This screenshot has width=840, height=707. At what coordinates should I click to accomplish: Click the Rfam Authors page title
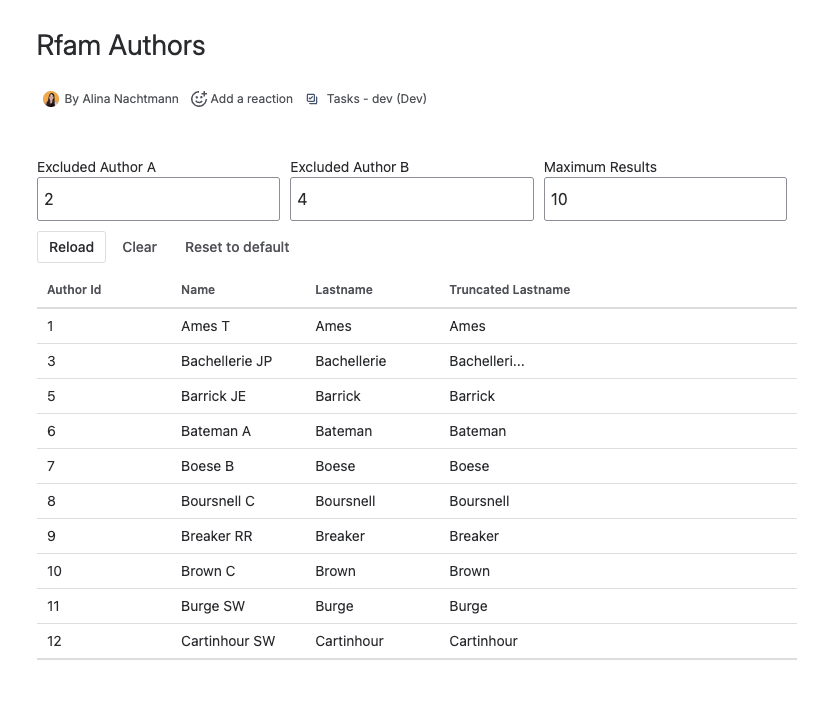point(120,45)
